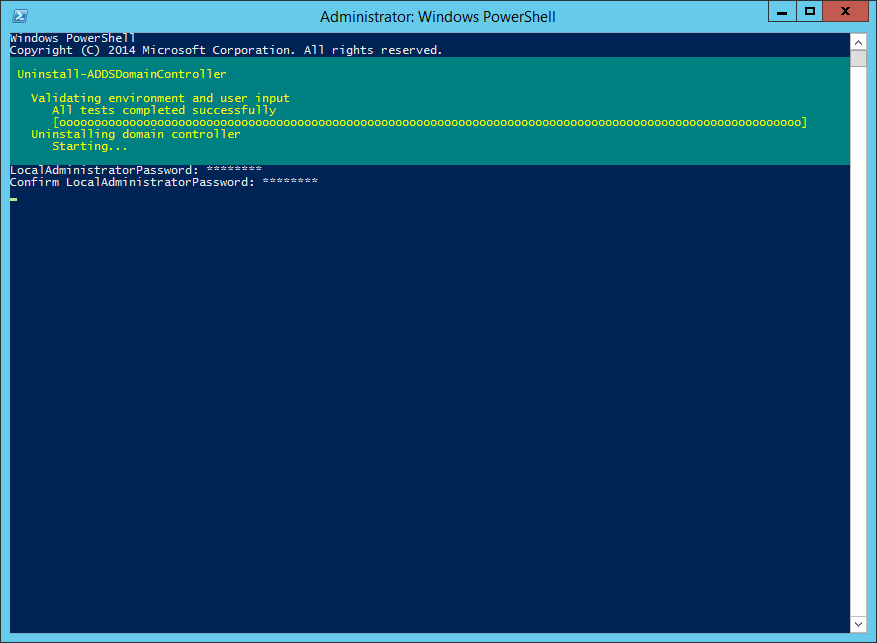Click the vertical scrollbar thumb
Viewport: 877px width, 643px height.
click(858, 58)
